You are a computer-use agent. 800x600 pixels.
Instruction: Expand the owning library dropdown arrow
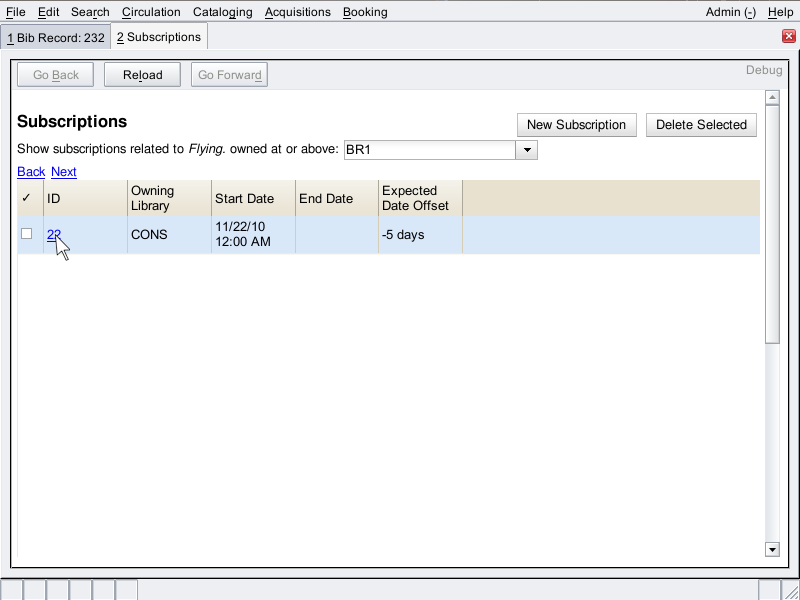(527, 150)
